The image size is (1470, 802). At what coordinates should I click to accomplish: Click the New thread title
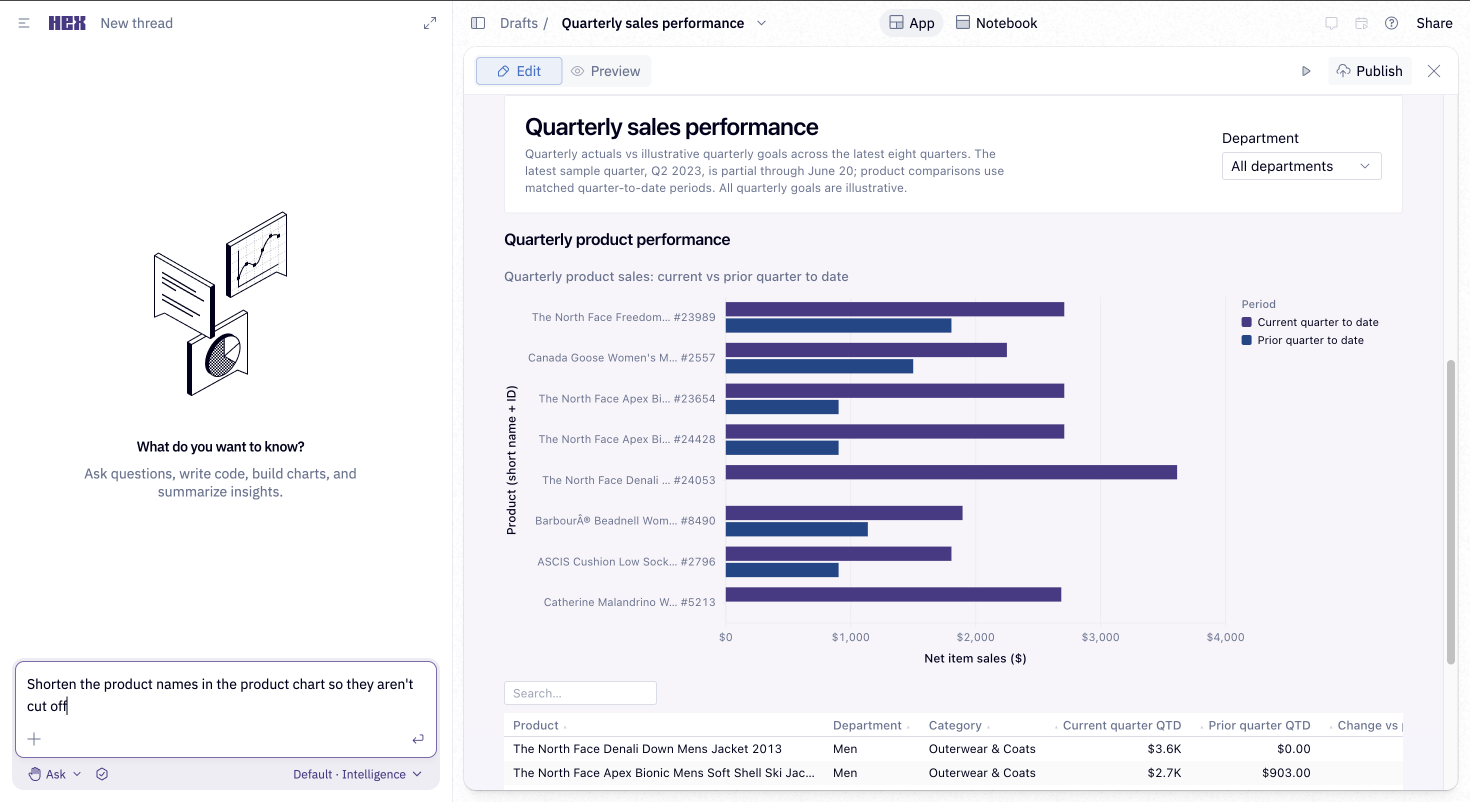(137, 23)
